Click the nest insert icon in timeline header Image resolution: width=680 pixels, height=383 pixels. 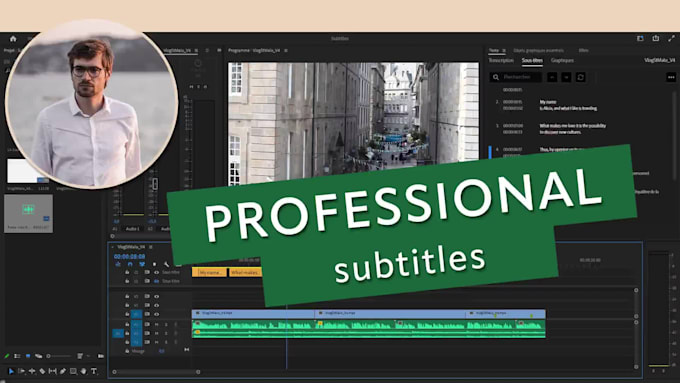(x=118, y=264)
